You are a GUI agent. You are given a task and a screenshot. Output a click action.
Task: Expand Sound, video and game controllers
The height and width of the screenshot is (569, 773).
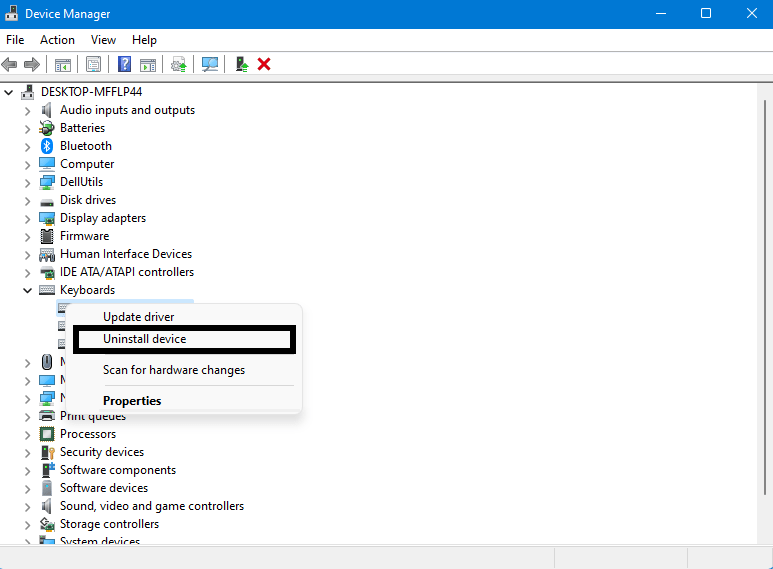point(28,507)
